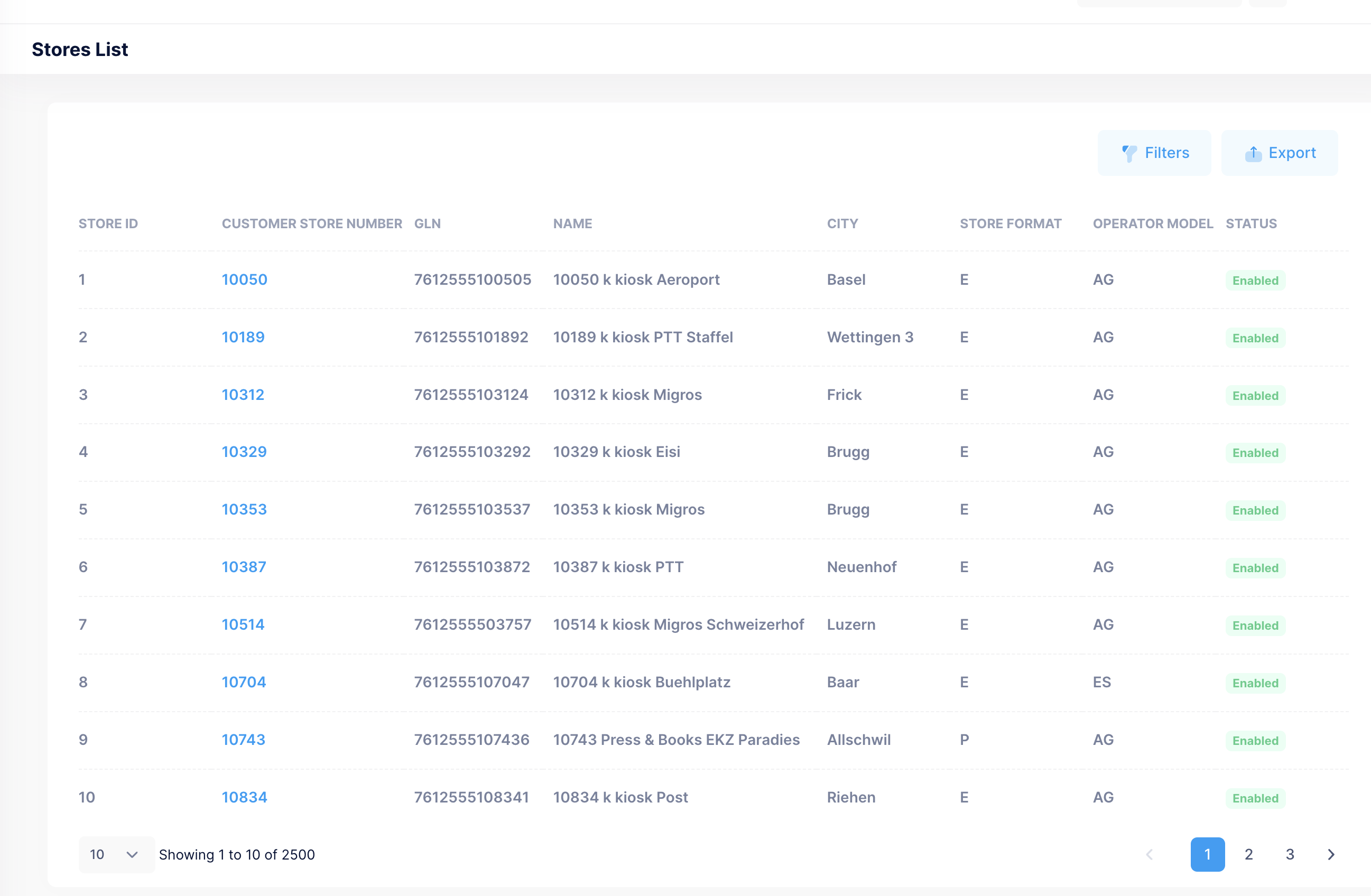Click the Enabled badge for 10704 row
Screen dimensions: 1371x896
pos(1255,683)
